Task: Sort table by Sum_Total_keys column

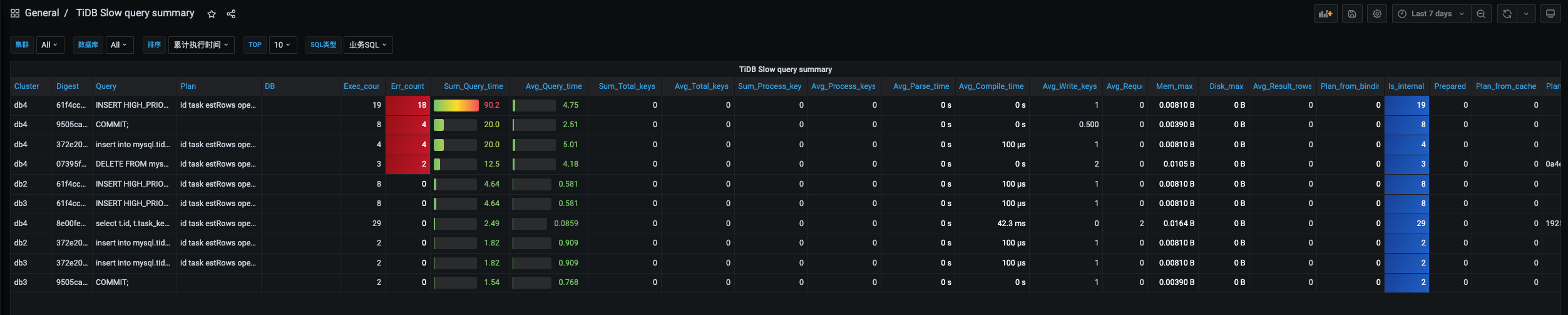Action: point(627,86)
